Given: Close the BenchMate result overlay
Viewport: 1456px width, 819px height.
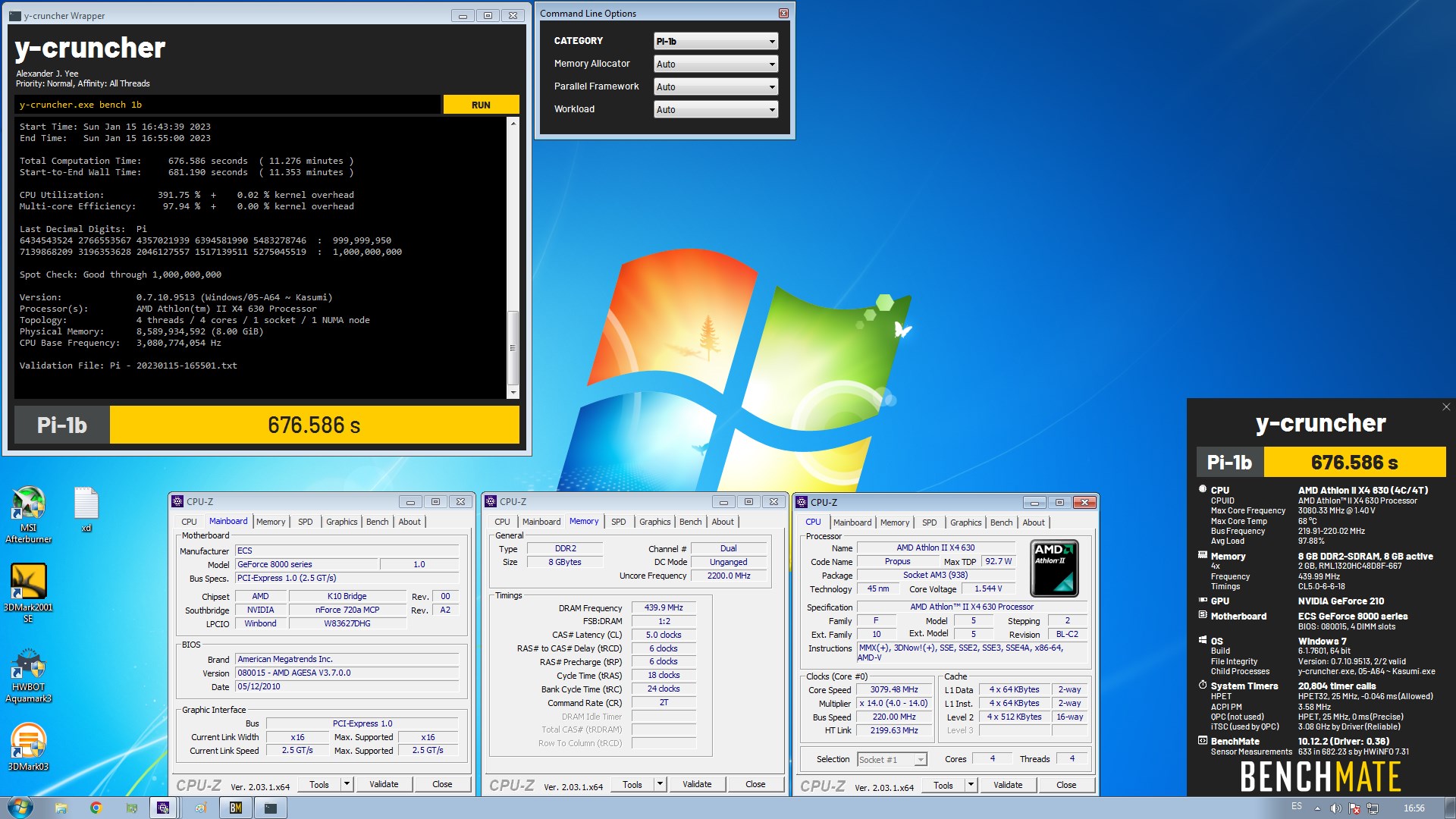Looking at the screenshot, I should [x=1445, y=407].
